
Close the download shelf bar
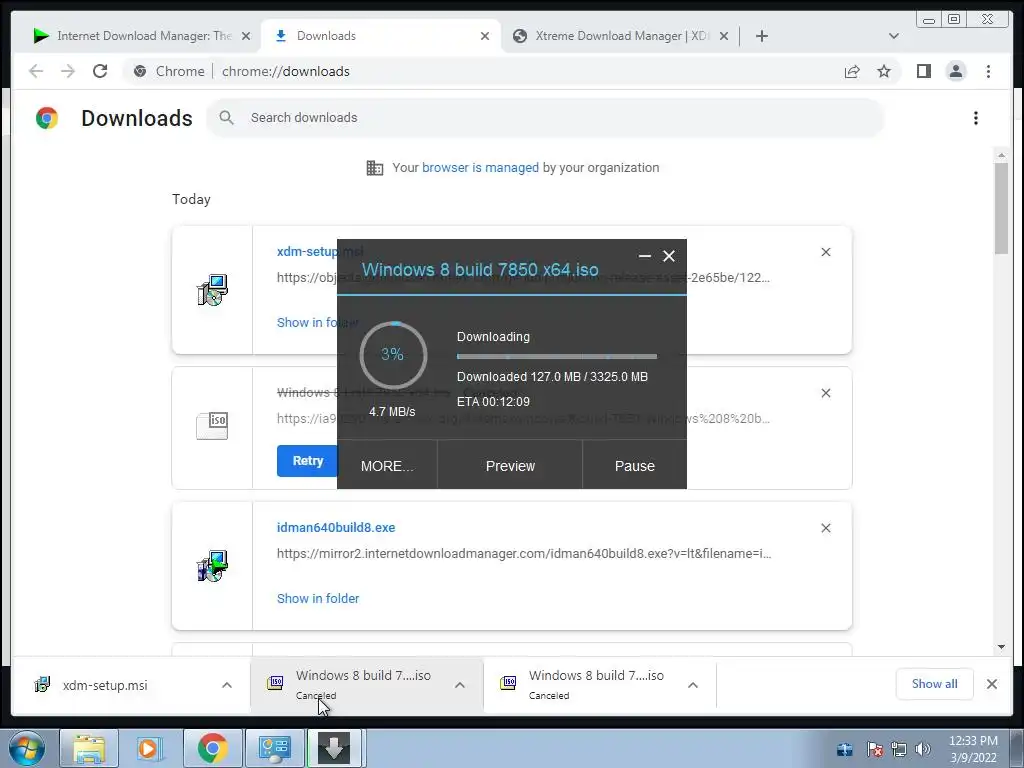point(992,684)
